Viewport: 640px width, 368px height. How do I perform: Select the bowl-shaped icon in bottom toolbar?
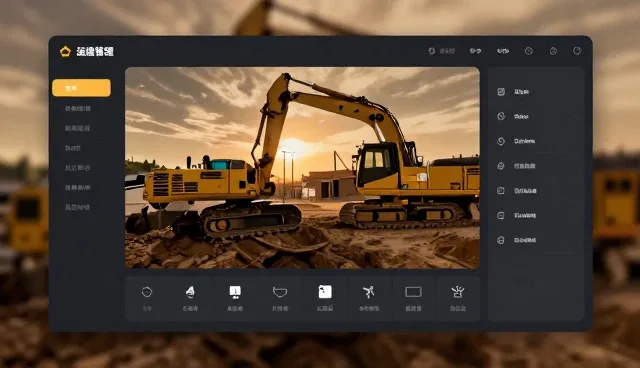280,292
